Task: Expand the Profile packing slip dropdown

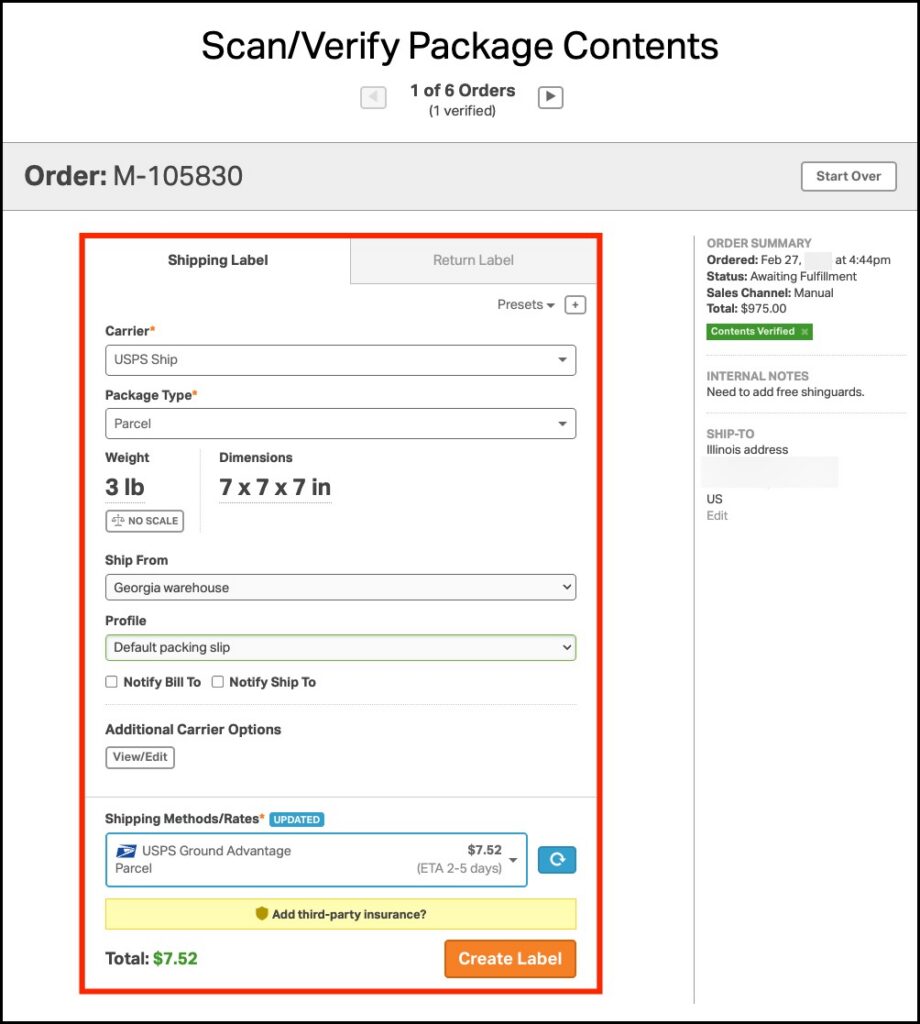Action: click(340, 648)
